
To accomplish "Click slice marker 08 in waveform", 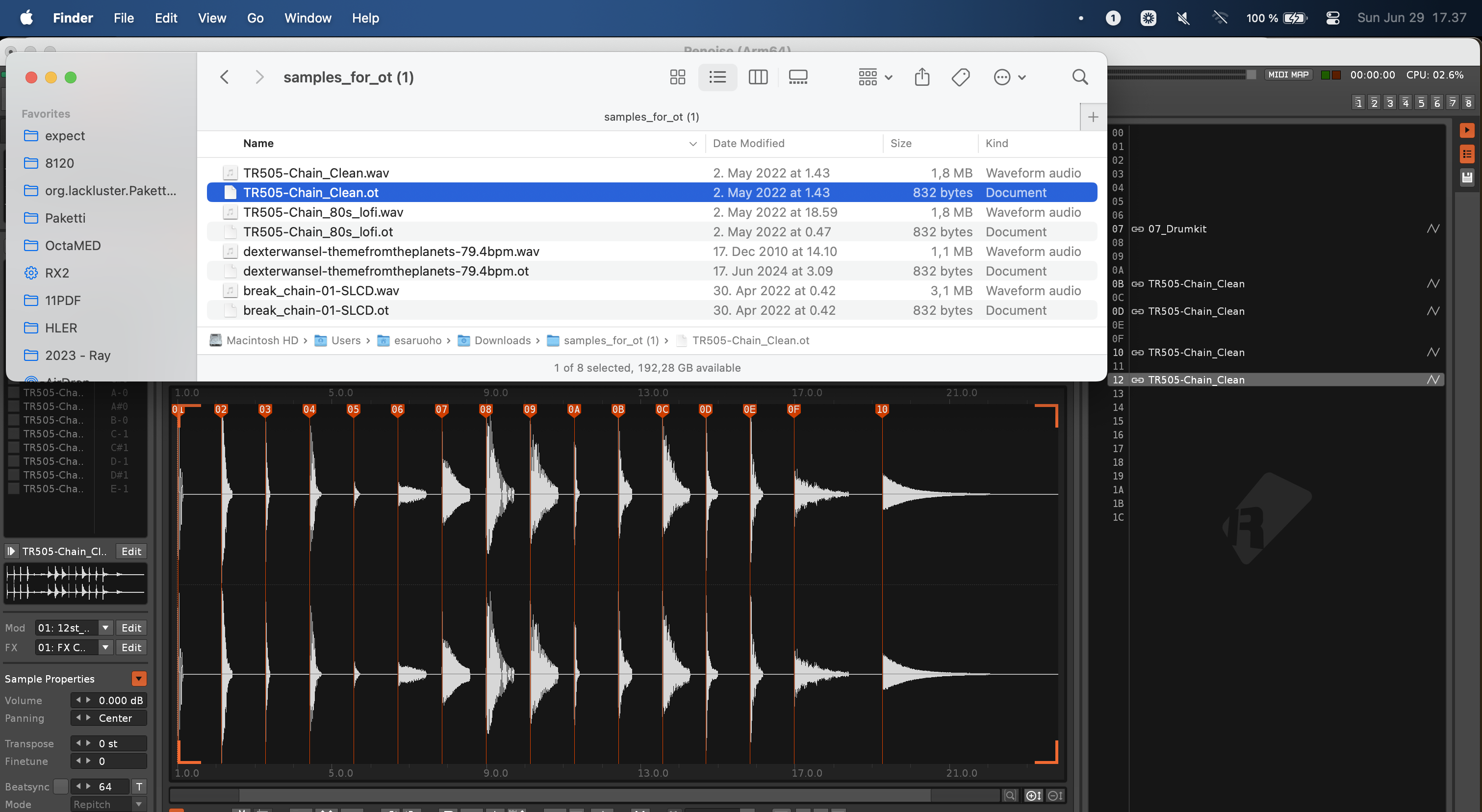I will coord(485,409).
